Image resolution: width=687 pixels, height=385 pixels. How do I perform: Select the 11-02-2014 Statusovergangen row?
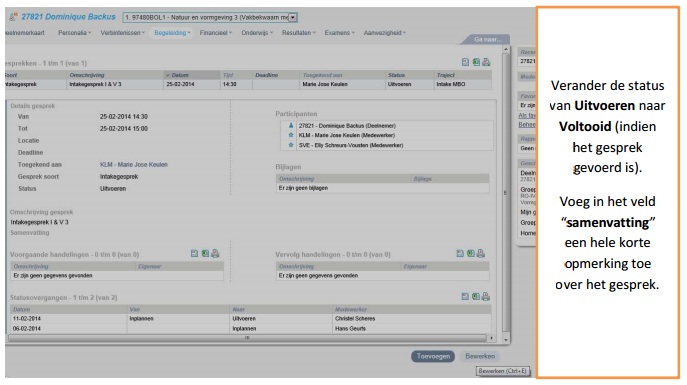click(x=251, y=318)
